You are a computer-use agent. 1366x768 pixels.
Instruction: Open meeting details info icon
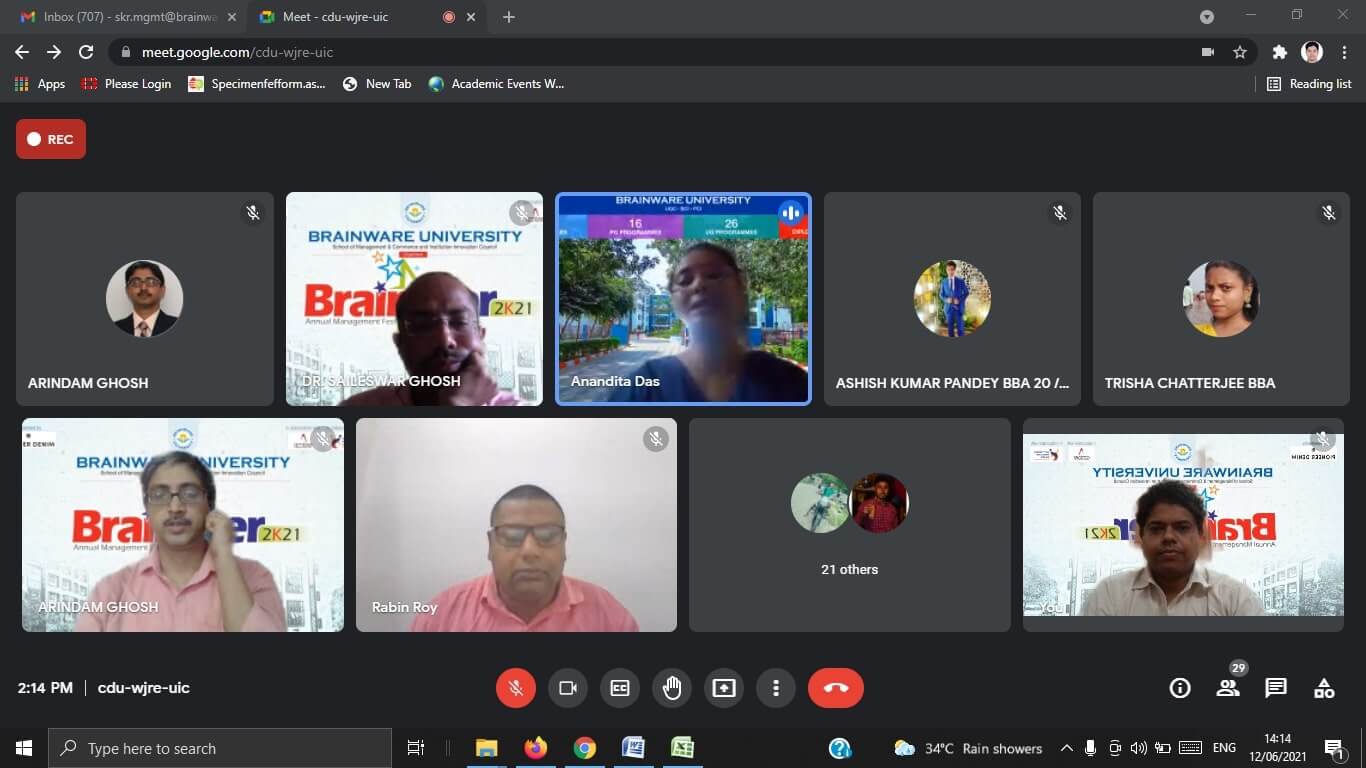(x=1180, y=688)
